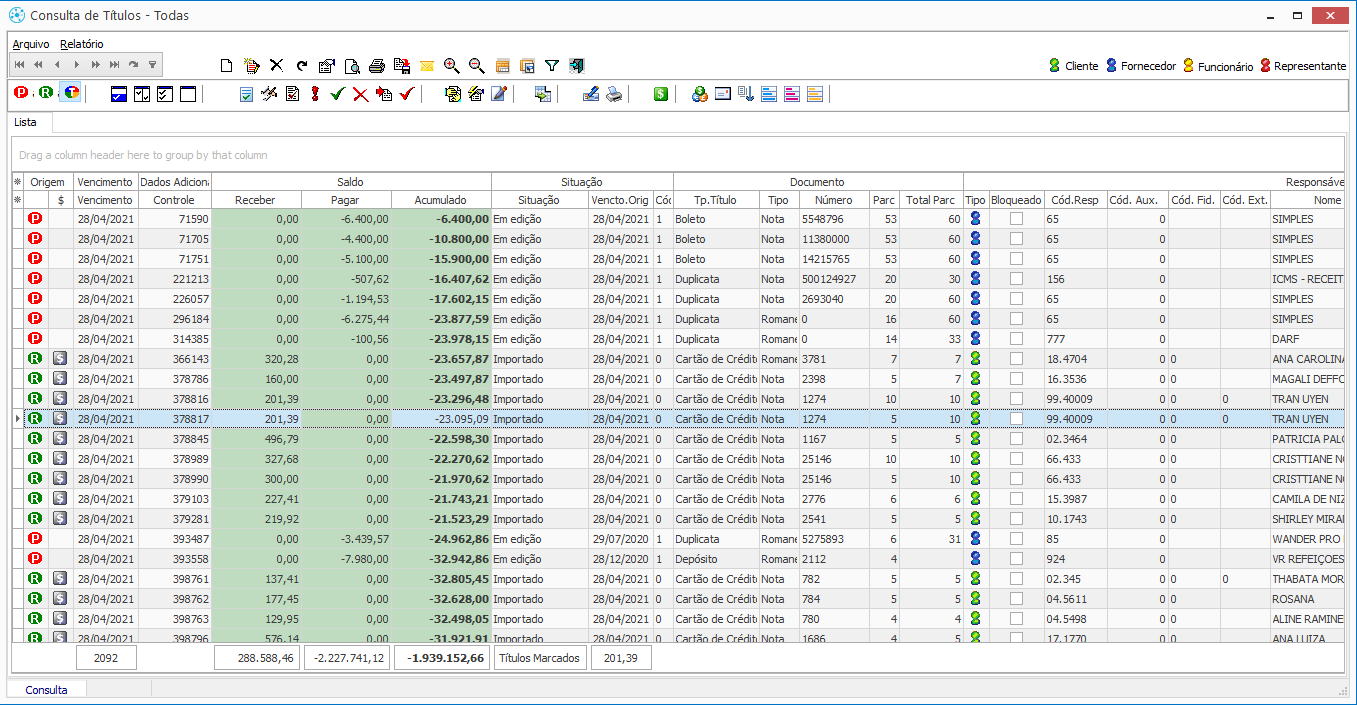Screen dimensions: 1357x705
Task: Toggle Bloqueado checkbox in ICMS row
Action: tap(1016, 279)
